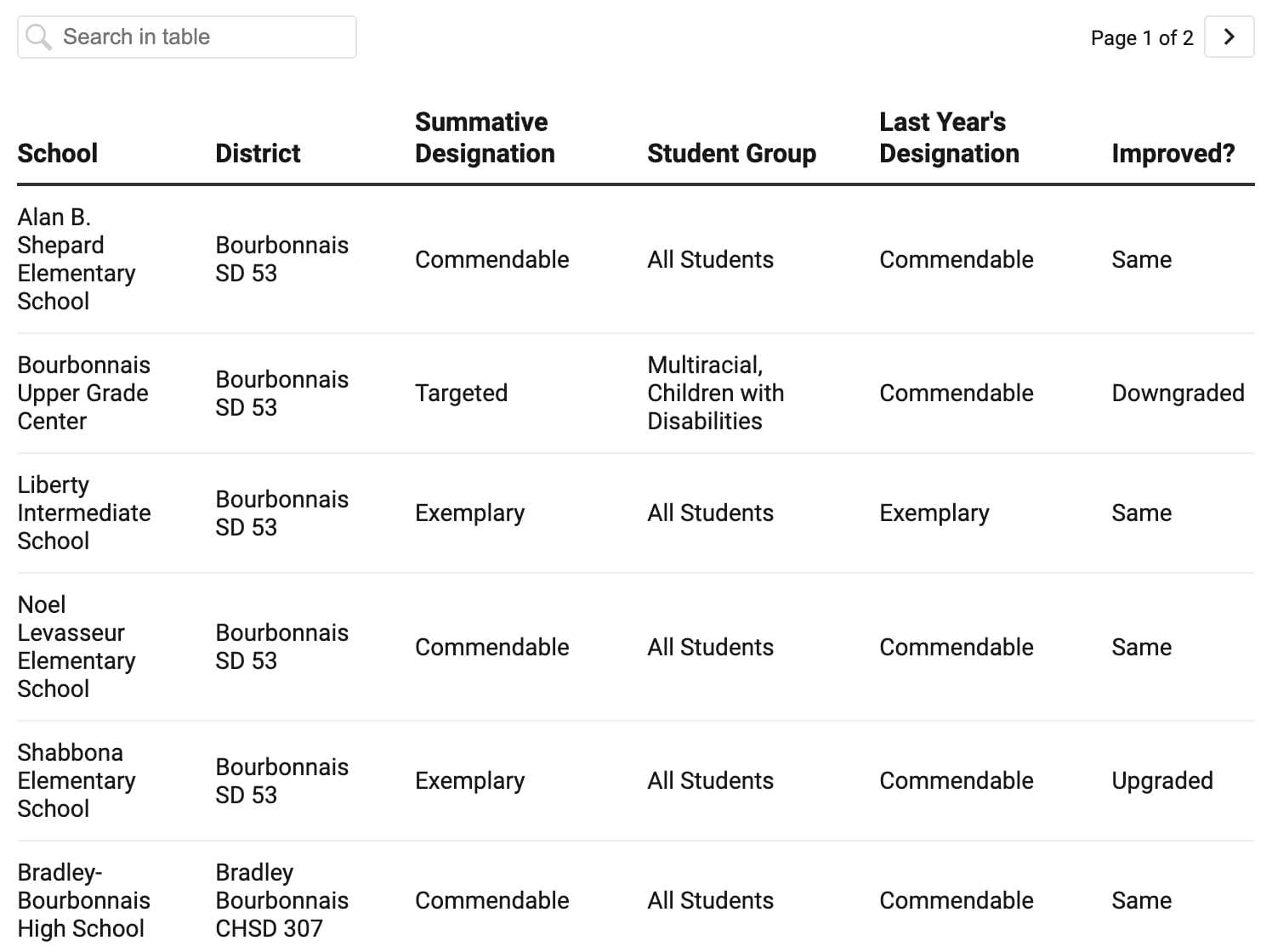This screenshot has height=952, width=1272.
Task: Click Bradley-Bourbonnais High School name
Action: 83,900
